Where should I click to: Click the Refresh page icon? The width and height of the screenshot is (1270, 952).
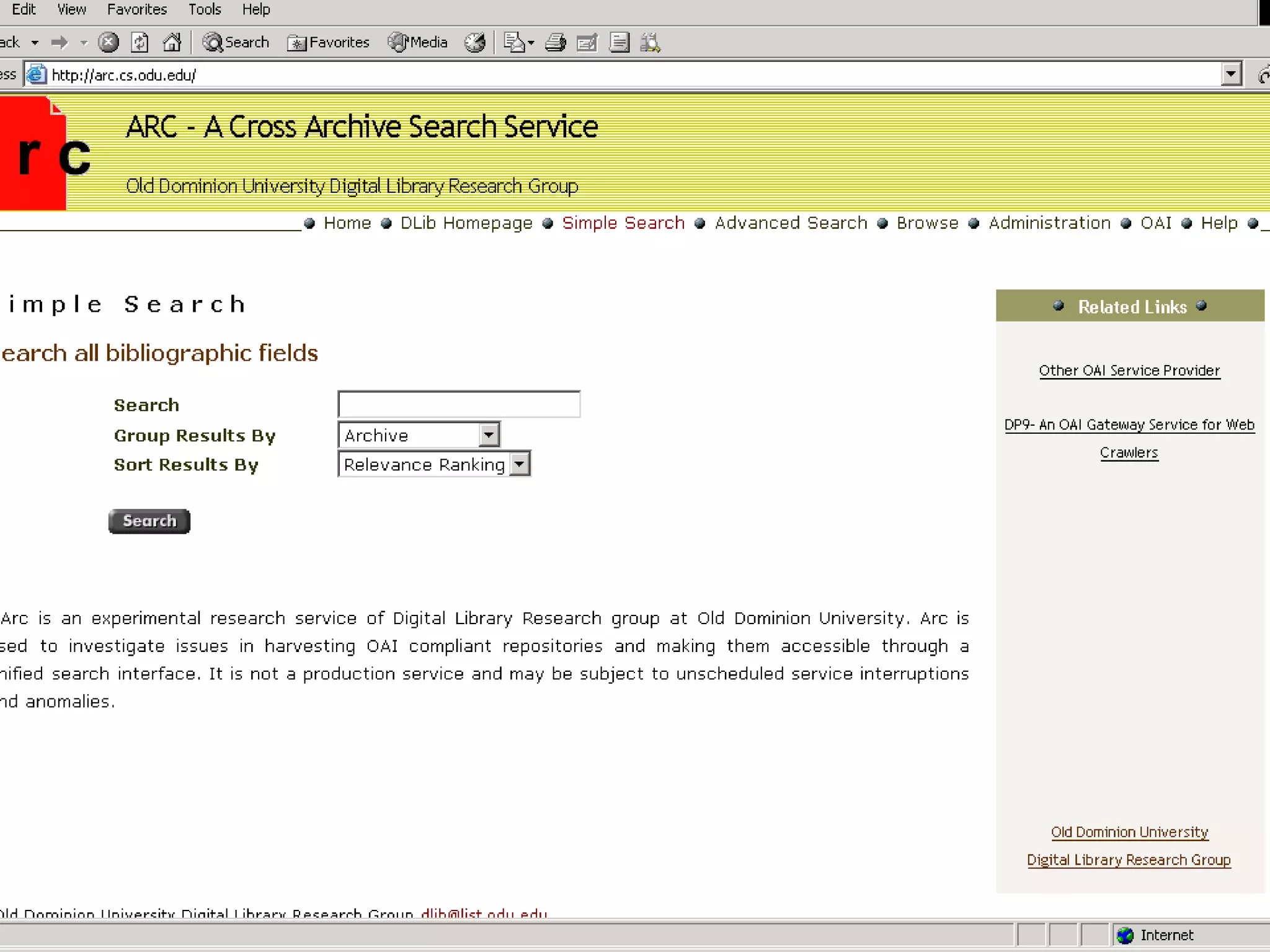click(x=140, y=42)
